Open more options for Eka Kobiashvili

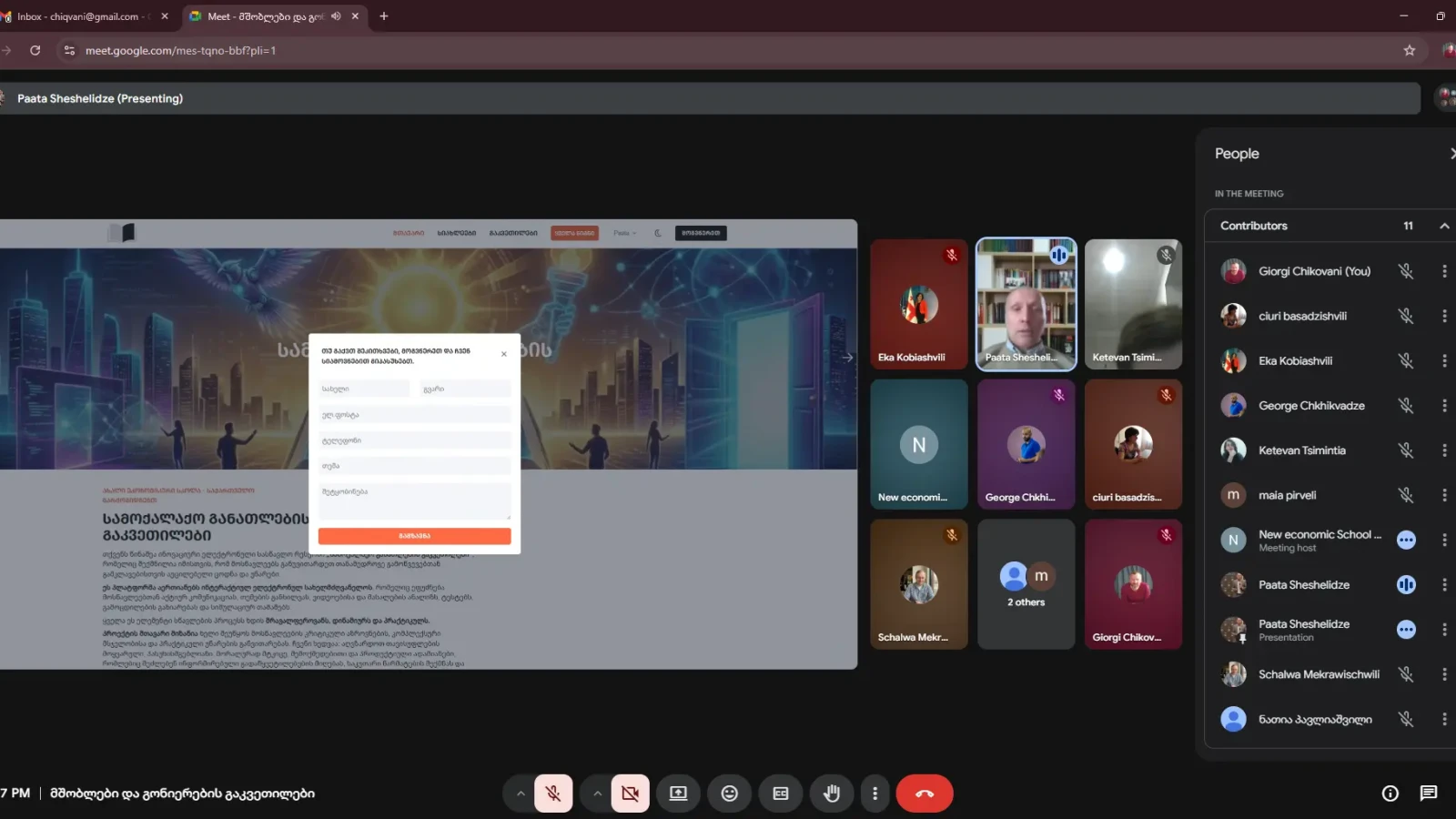[x=1444, y=361]
